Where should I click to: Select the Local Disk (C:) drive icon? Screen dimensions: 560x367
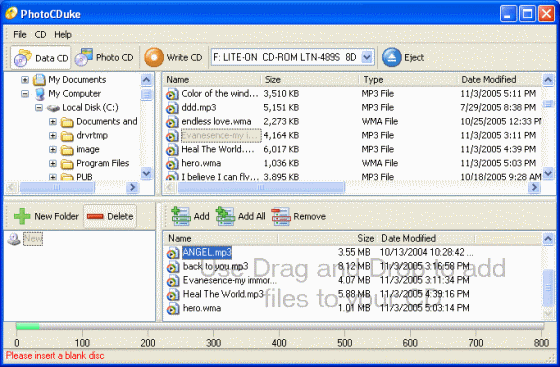pyautogui.click(x=53, y=108)
